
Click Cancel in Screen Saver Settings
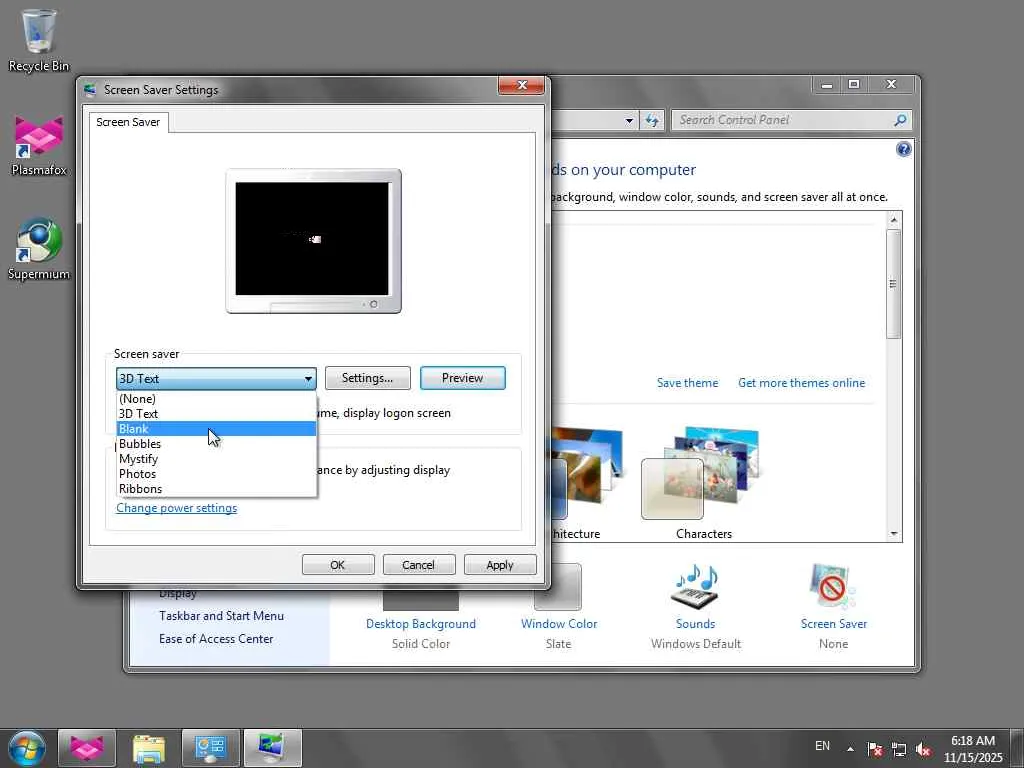coord(419,565)
